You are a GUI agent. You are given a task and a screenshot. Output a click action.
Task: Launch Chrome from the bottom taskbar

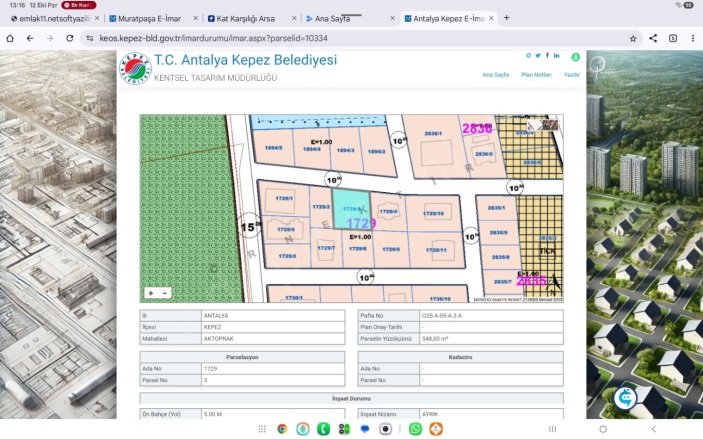click(282, 428)
